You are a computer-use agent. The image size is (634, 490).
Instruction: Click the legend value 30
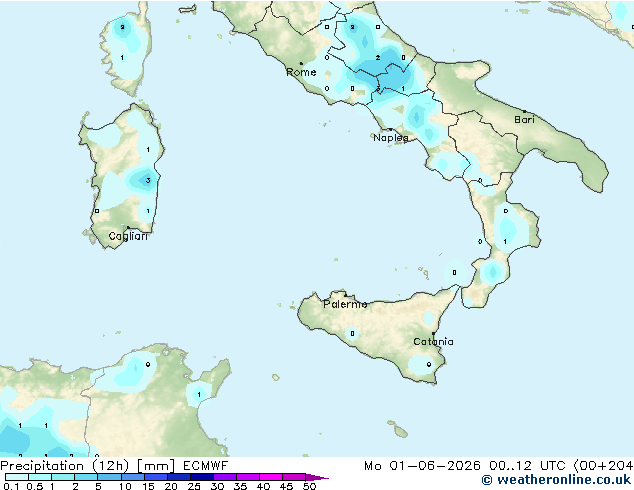(x=217, y=486)
